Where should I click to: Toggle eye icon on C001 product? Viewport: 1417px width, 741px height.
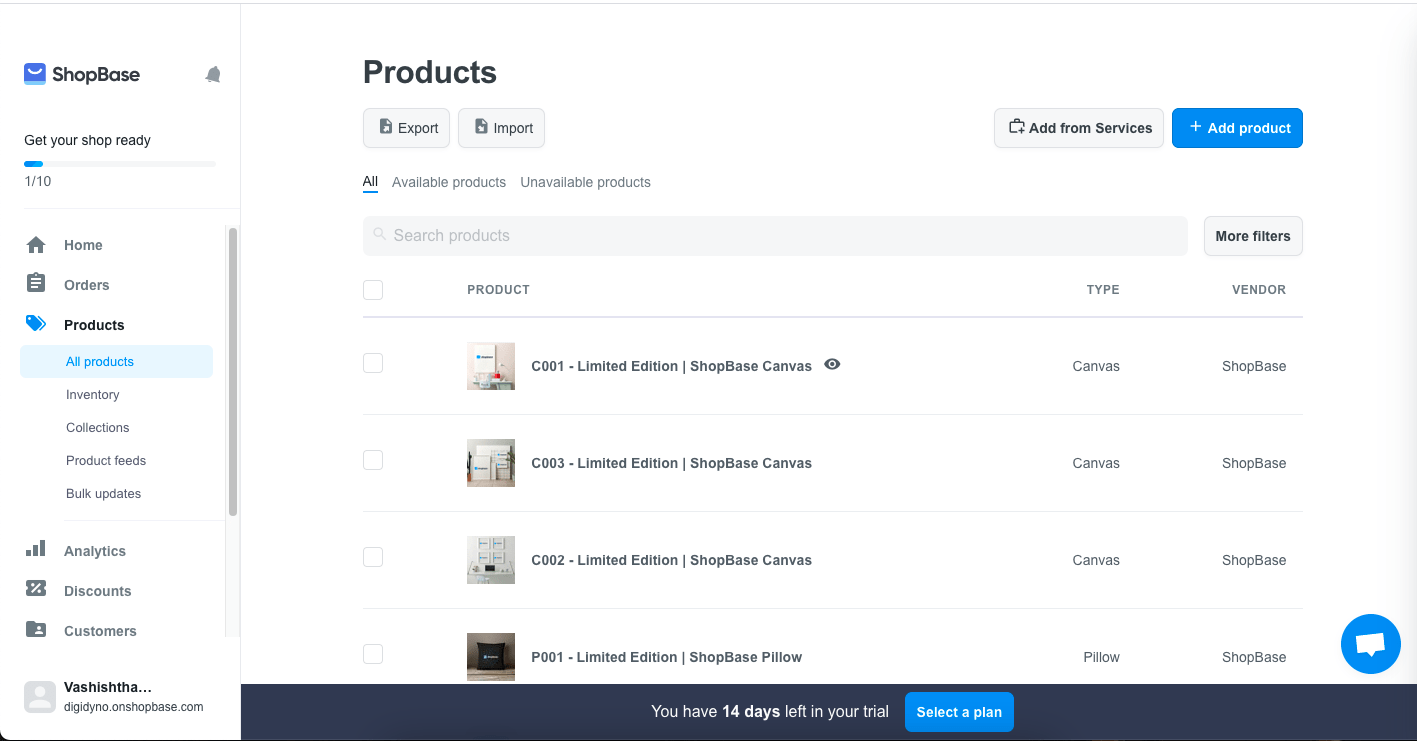pos(832,365)
